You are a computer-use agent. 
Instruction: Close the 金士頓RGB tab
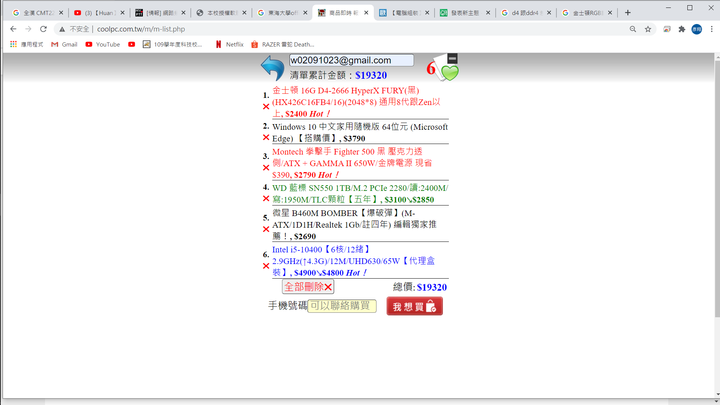point(610,13)
